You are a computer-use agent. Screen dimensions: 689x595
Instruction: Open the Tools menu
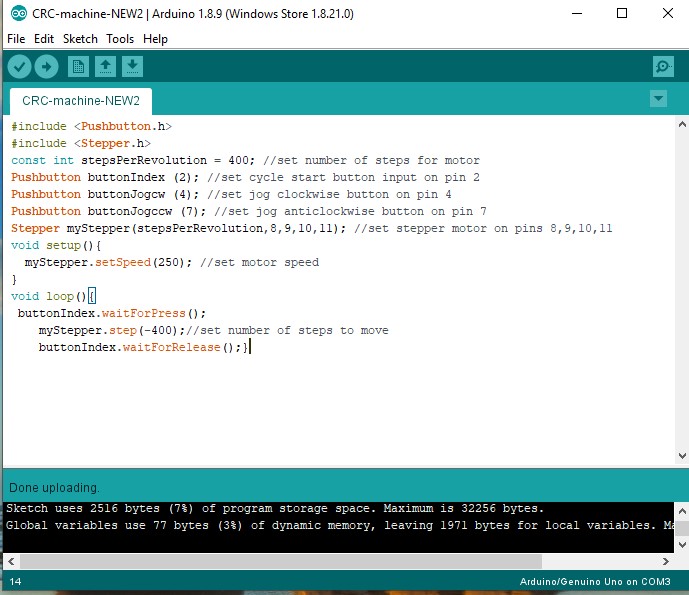[120, 39]
